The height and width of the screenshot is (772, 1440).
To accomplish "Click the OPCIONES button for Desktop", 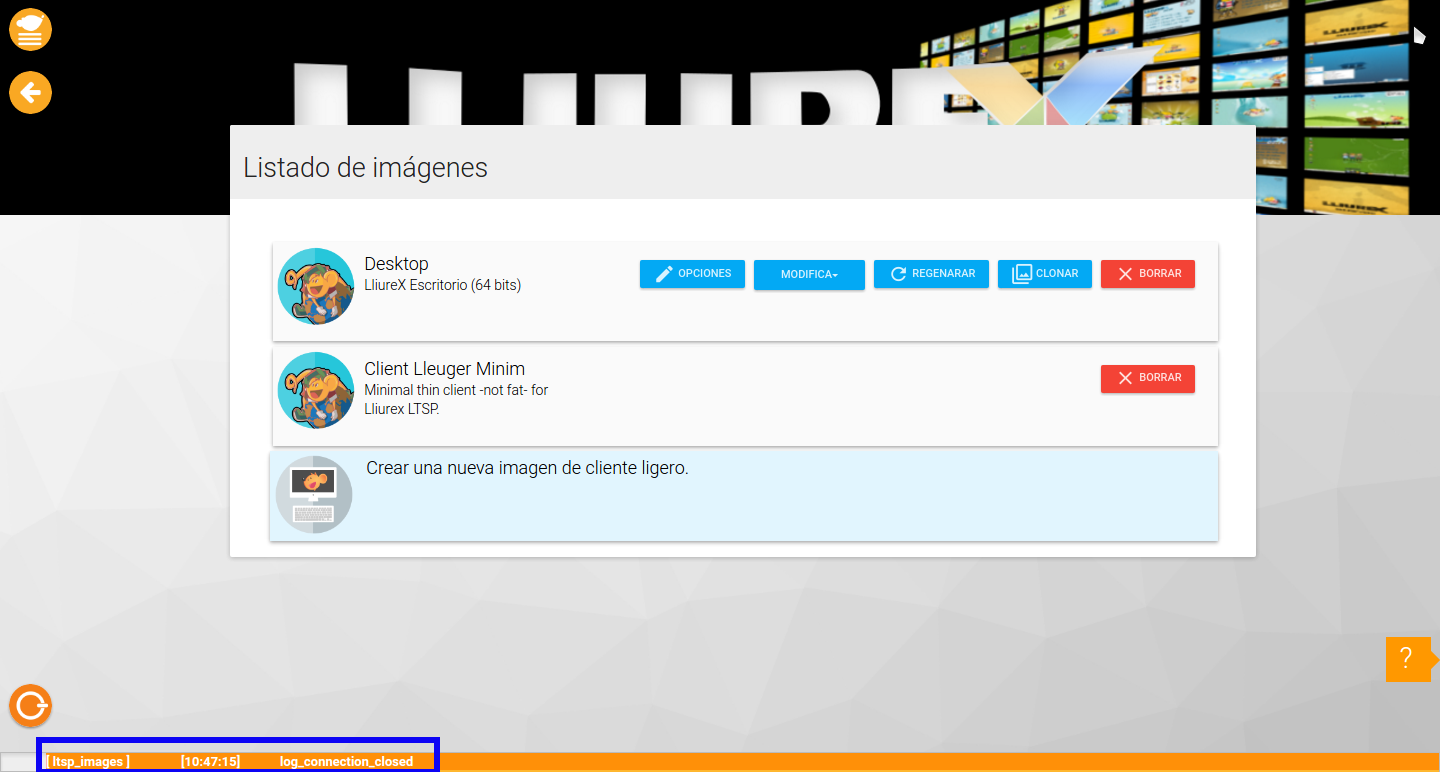I will (692, 274).
